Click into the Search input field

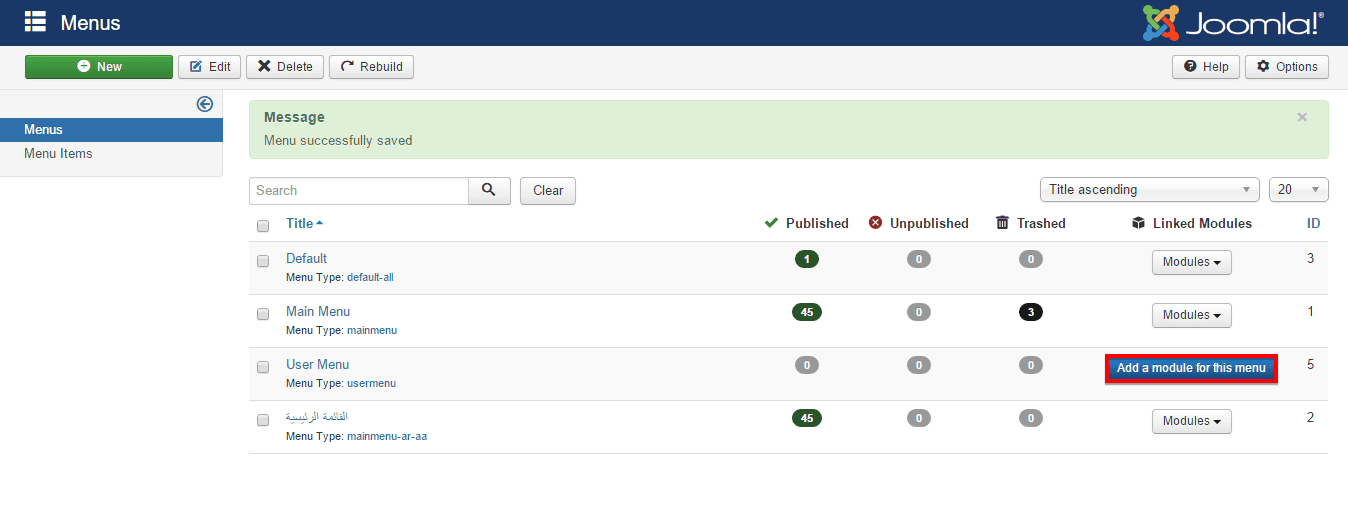tap(358, 190)
